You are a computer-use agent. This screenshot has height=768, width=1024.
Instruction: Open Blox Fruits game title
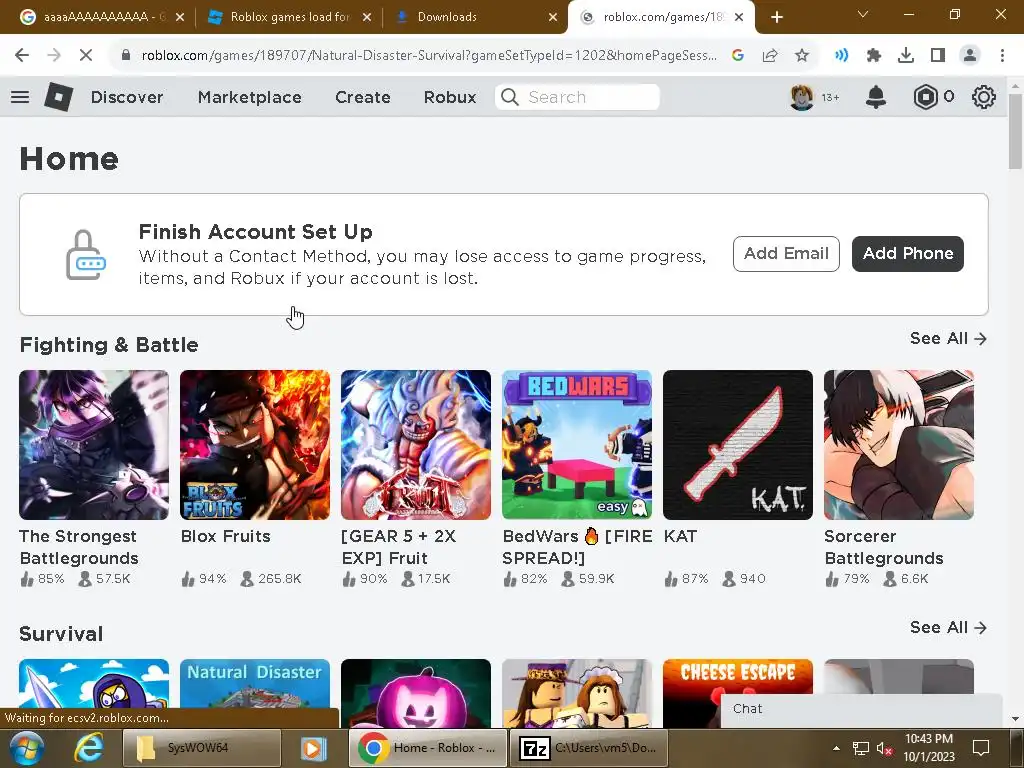tap(225, 536)
